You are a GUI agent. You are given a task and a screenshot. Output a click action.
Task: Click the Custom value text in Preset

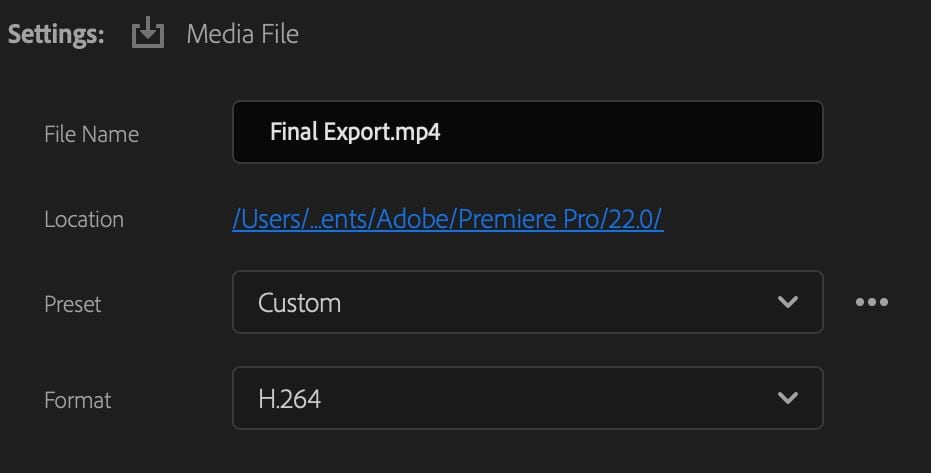tap(299, 302)
